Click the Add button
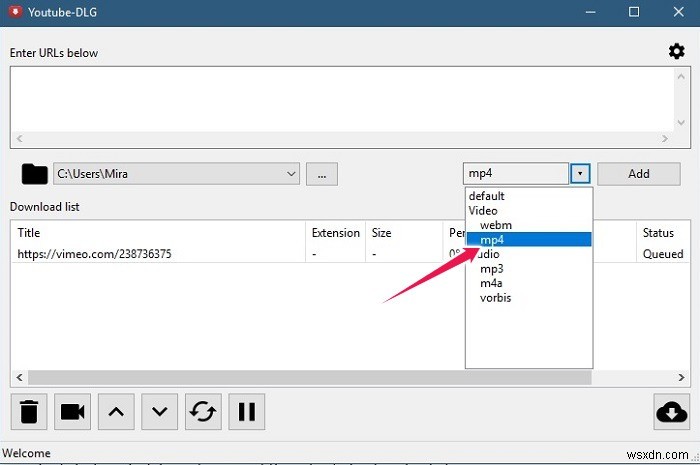 pos(639,174)
